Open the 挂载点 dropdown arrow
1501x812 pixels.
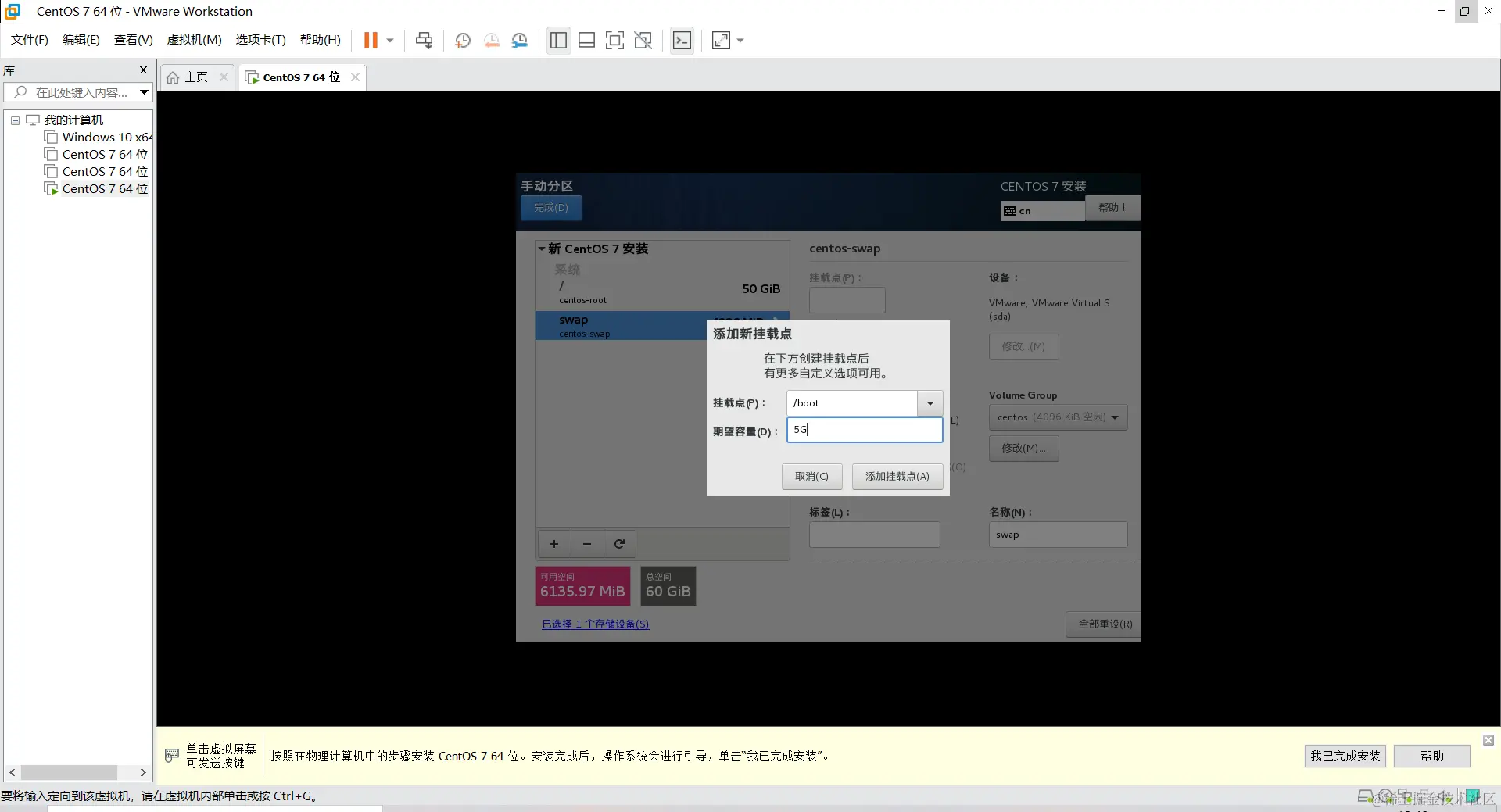pos(930,403)
